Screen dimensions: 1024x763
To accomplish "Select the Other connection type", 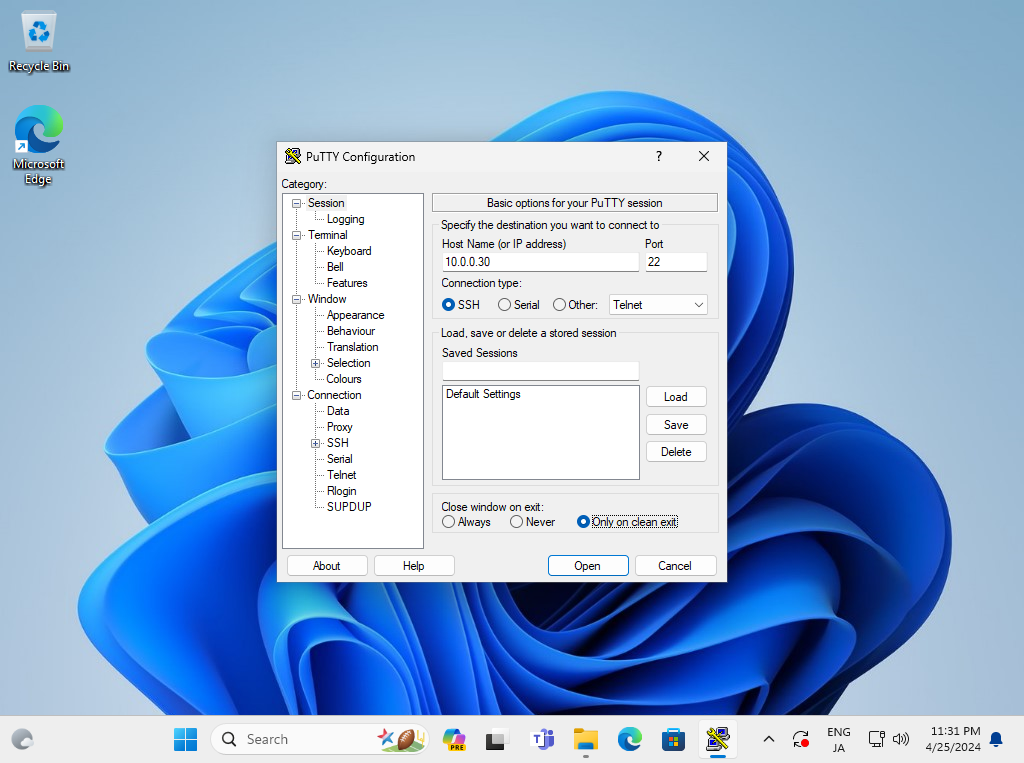I will coord(575,305).
